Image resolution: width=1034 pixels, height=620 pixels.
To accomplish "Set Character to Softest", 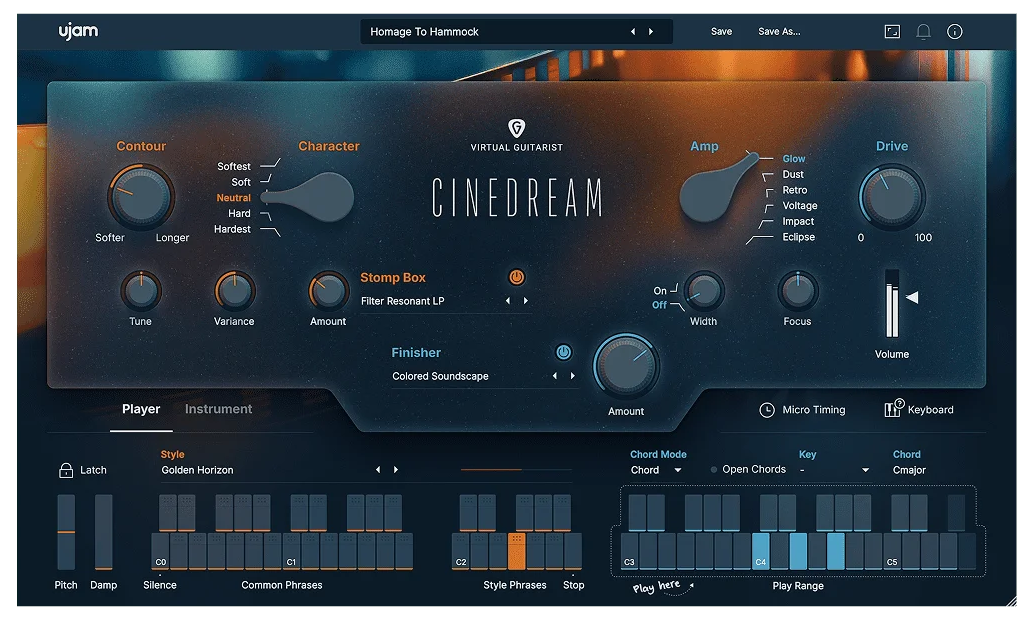I will [x=234, y=166].
